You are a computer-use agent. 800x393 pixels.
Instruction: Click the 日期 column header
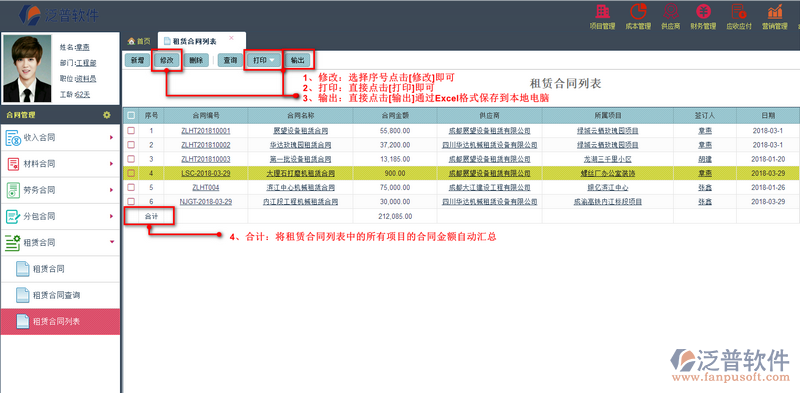[768, 116]
